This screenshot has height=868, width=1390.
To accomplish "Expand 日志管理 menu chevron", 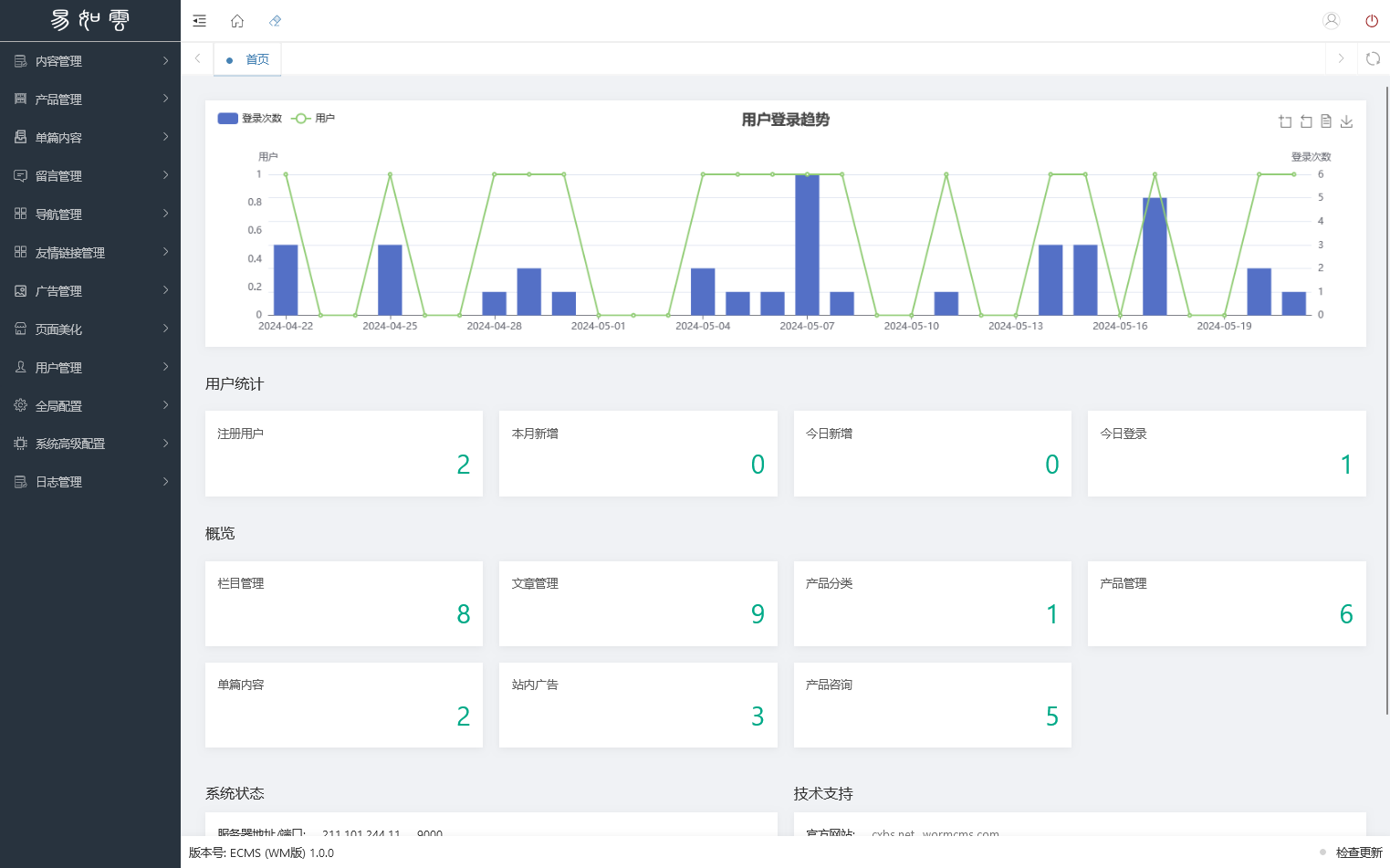I will pyautogui.click(x=165, y=481).
